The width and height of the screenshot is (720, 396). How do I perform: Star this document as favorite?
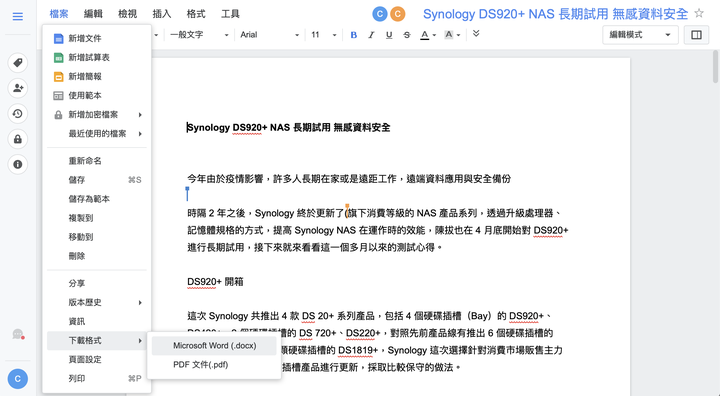(x=699, y=13)
